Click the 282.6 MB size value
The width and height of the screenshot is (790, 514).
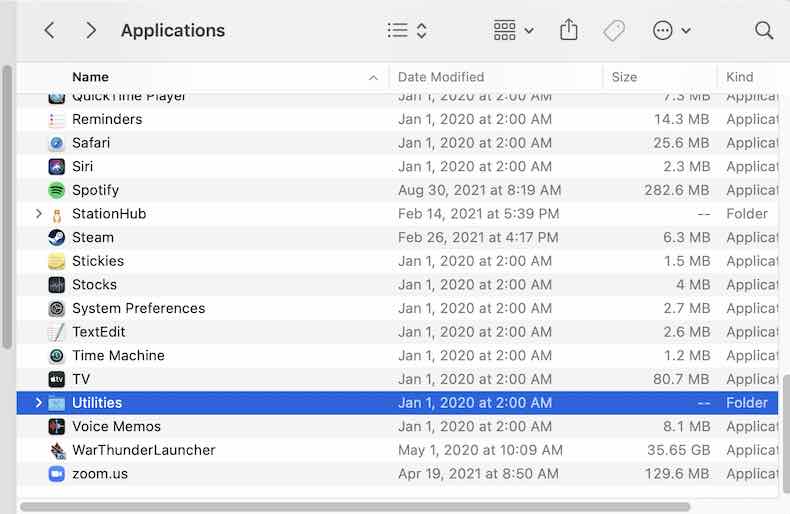(677, 190)
